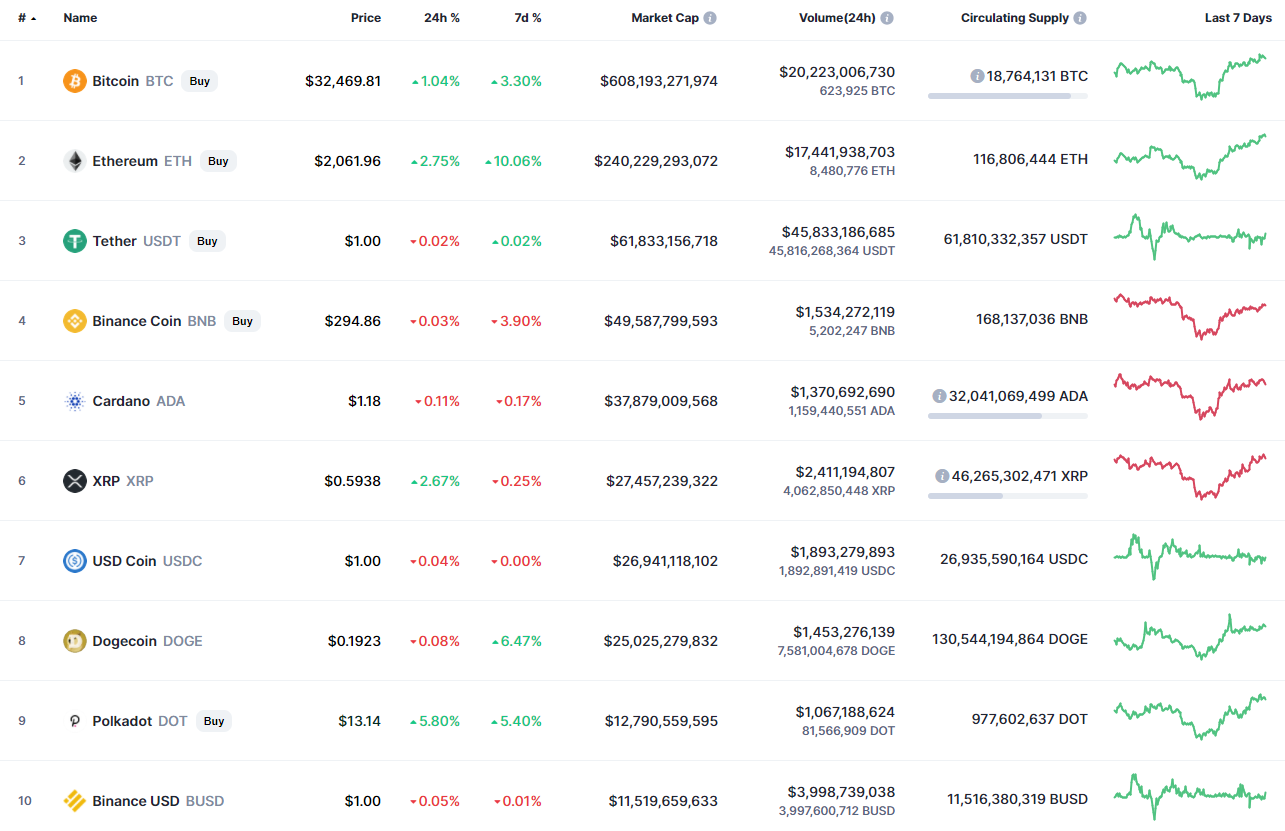This screenshot has height=831, width=1285.
Task: Click the Last 7 Days column header
Action: tap(1238, 18)
